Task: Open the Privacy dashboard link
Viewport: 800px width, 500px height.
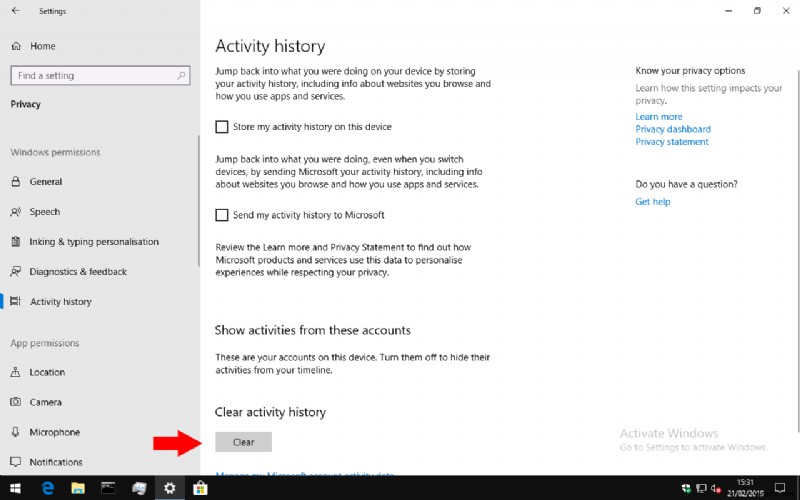Action: [x=673, y=129]
